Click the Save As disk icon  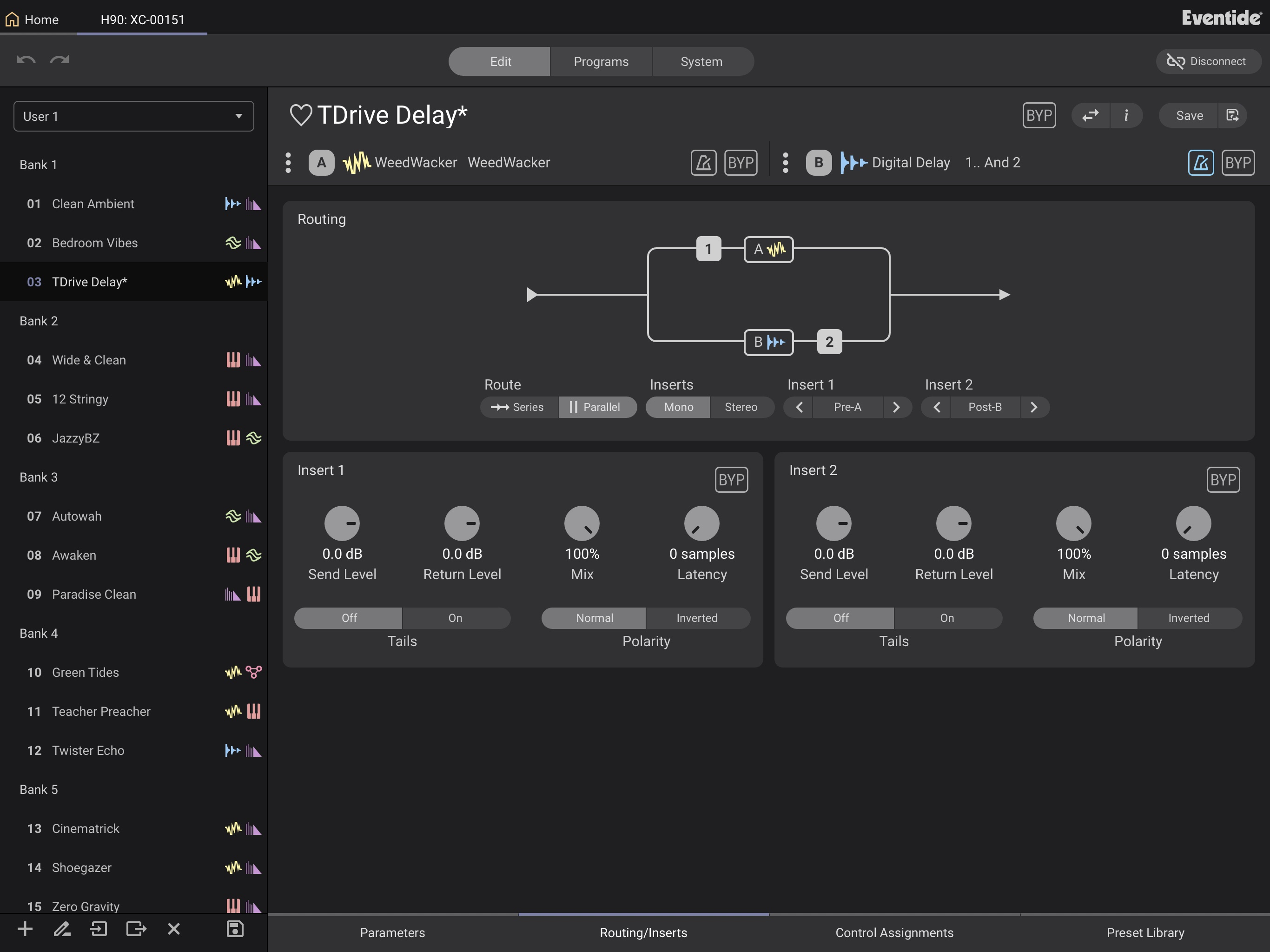(1233, 115)
